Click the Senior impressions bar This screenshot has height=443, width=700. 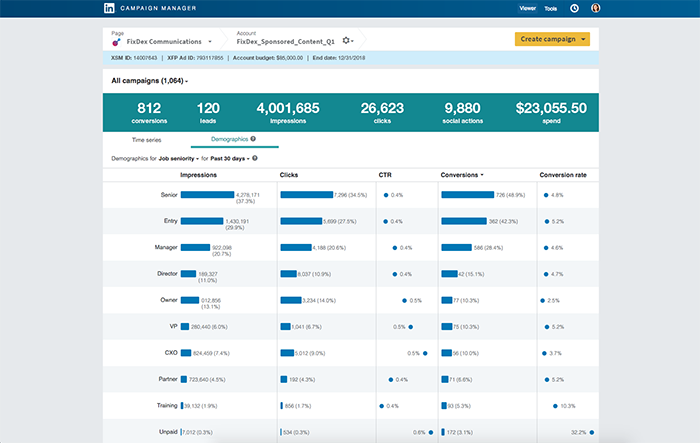click(207, 195)
